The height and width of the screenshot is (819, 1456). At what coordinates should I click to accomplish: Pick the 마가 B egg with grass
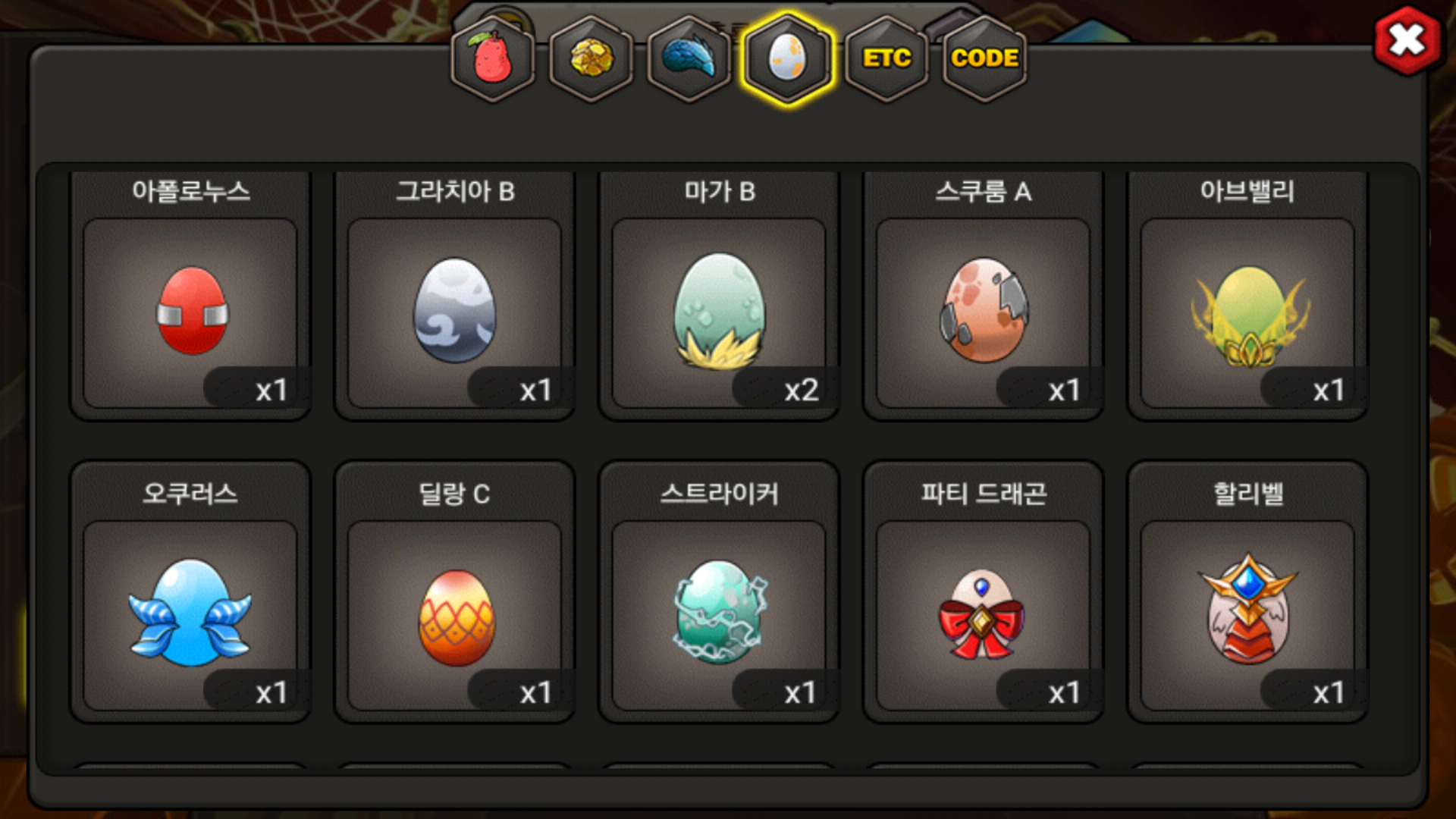click(719, 312)
